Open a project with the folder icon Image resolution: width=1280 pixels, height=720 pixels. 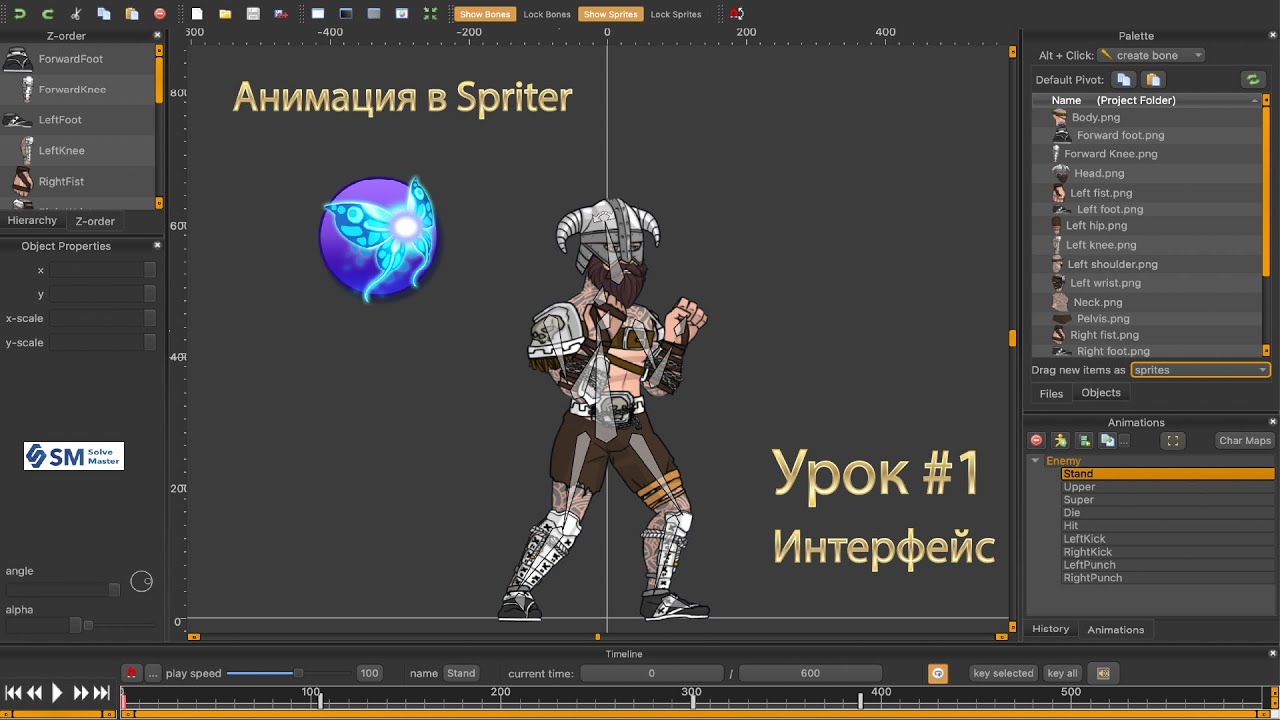point(225,14)
